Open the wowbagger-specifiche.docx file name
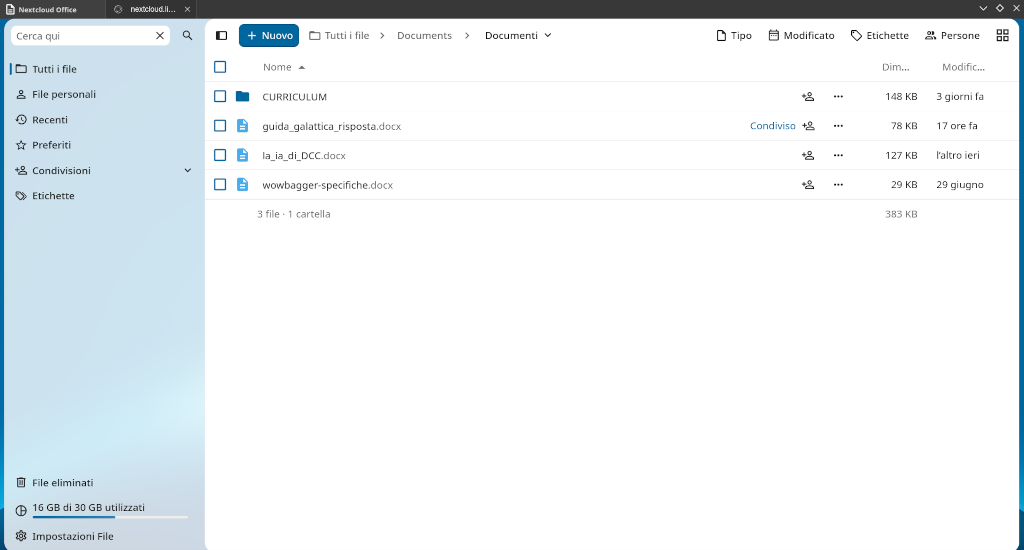The image size is (1024, 550). tap(328, 185)
